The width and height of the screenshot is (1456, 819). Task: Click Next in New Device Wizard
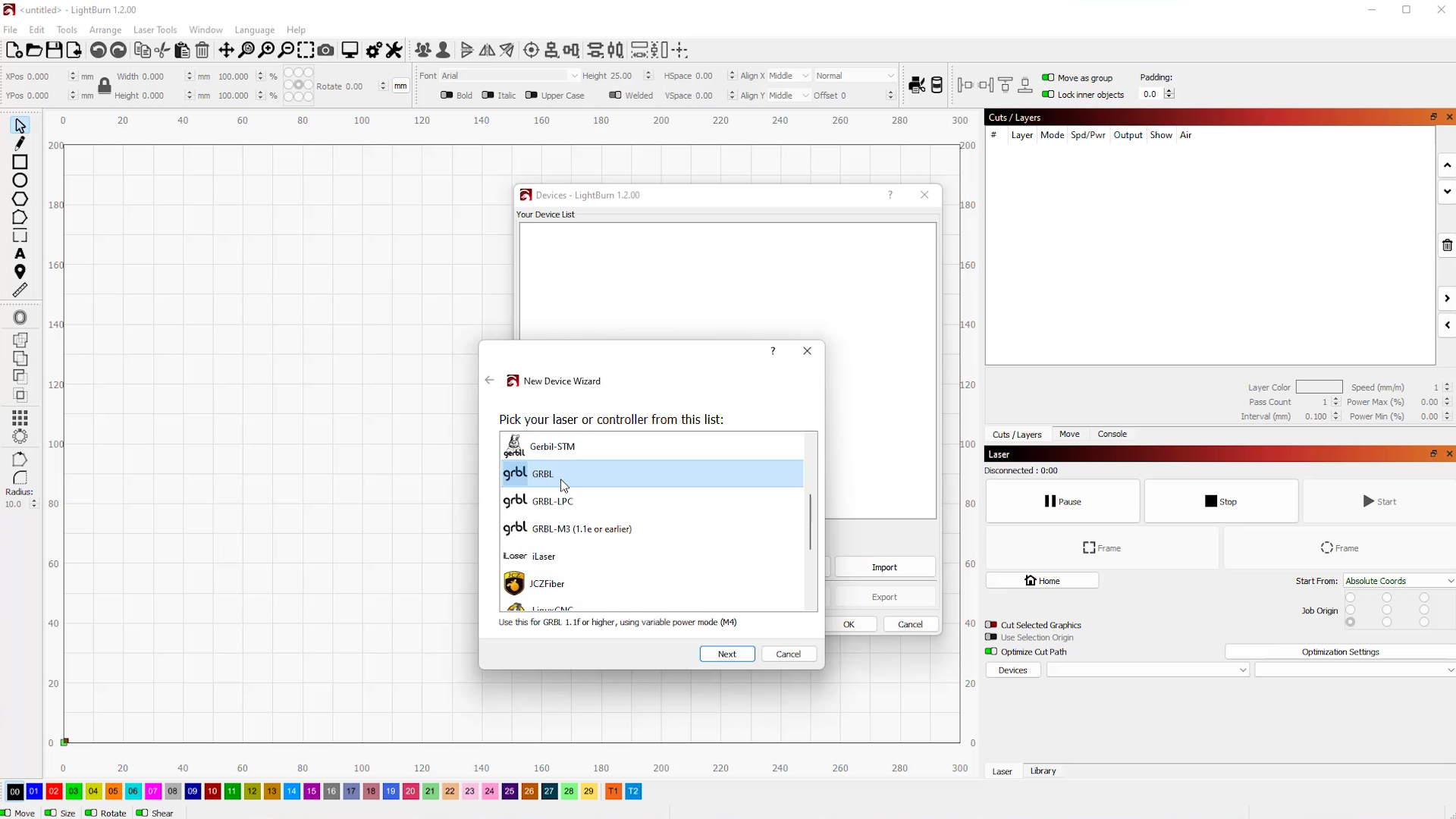point(726,654)
